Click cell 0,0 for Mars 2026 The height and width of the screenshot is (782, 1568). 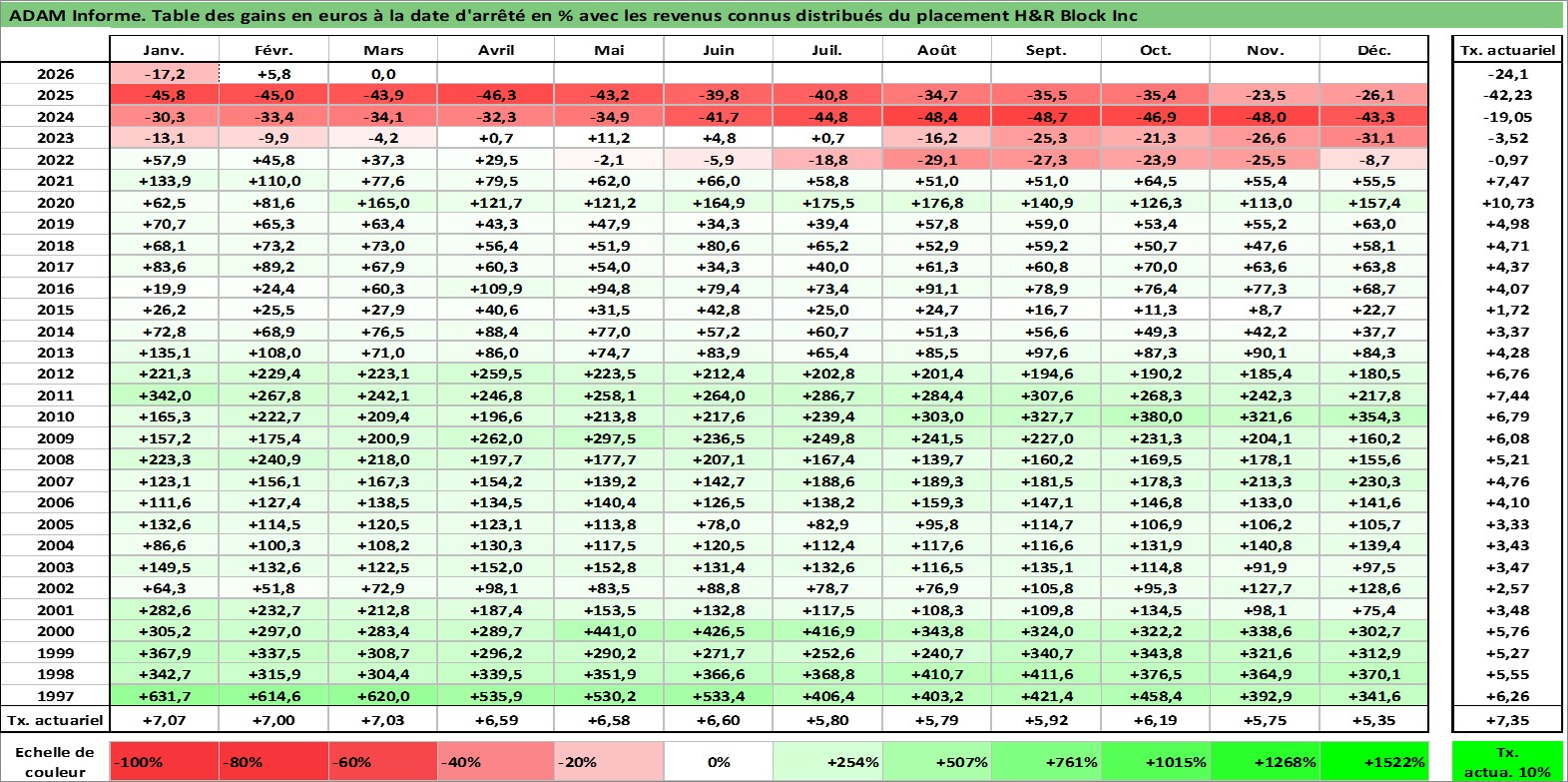coord(383,74)
